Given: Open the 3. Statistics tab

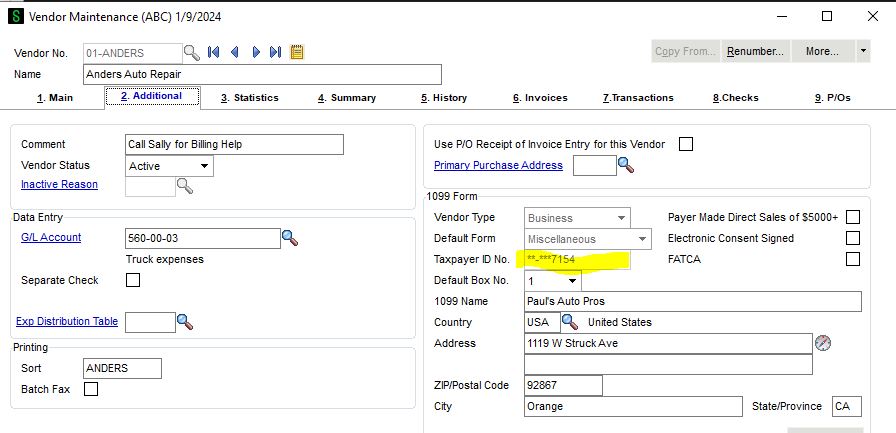Looking at the screenshot, I should 250,98.
